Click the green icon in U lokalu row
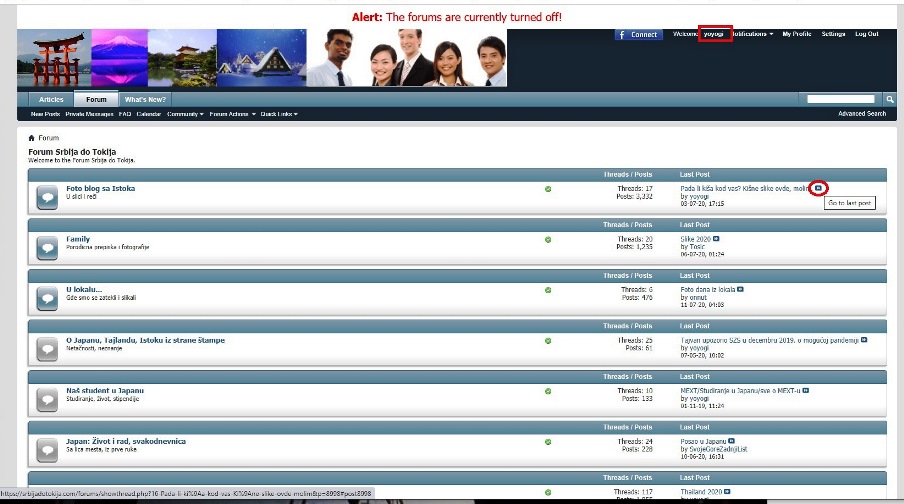The image size is (904, 504). [x=548, y=290]
